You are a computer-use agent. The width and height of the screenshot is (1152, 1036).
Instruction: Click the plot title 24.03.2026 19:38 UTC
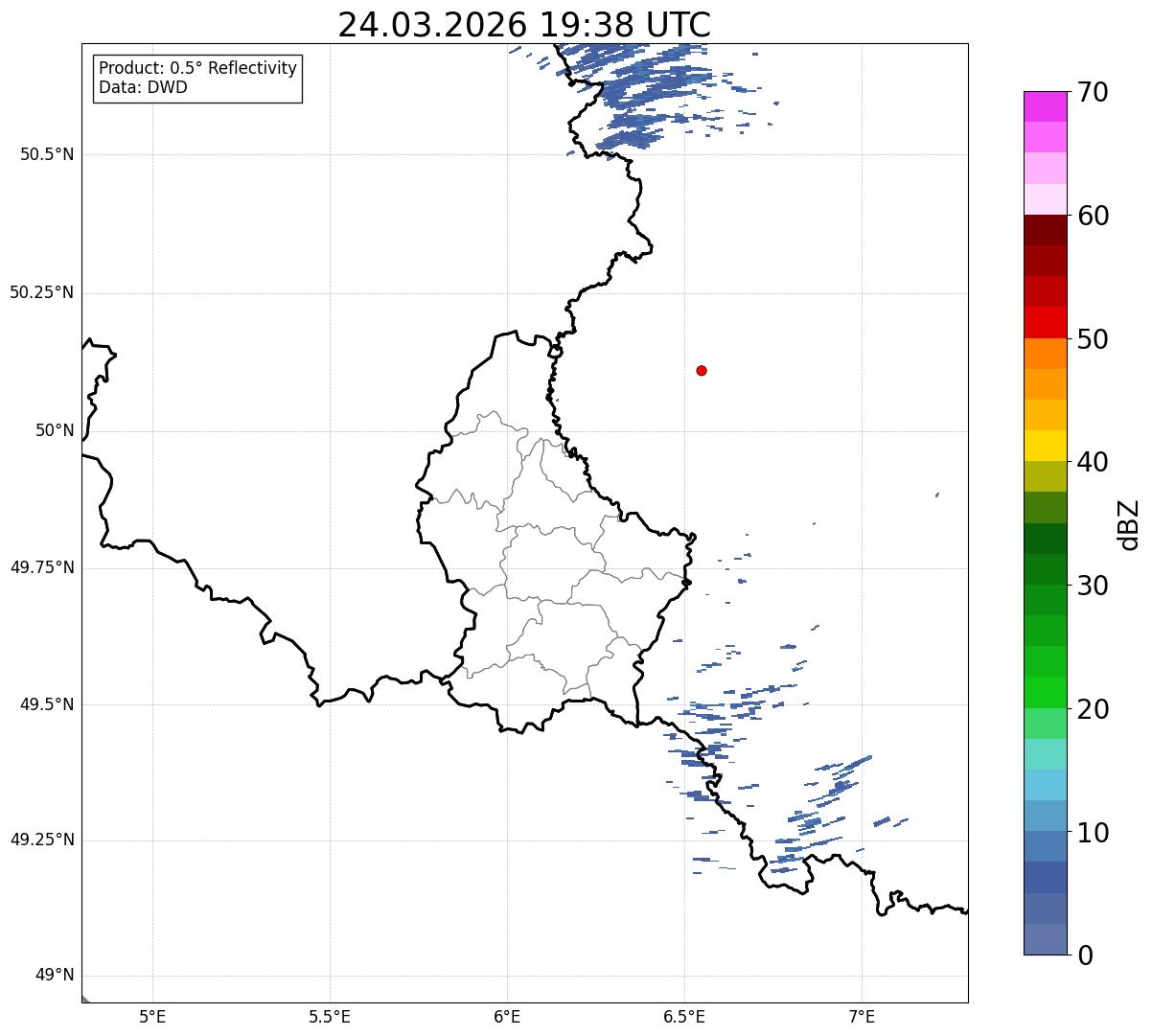coord(524,24)
